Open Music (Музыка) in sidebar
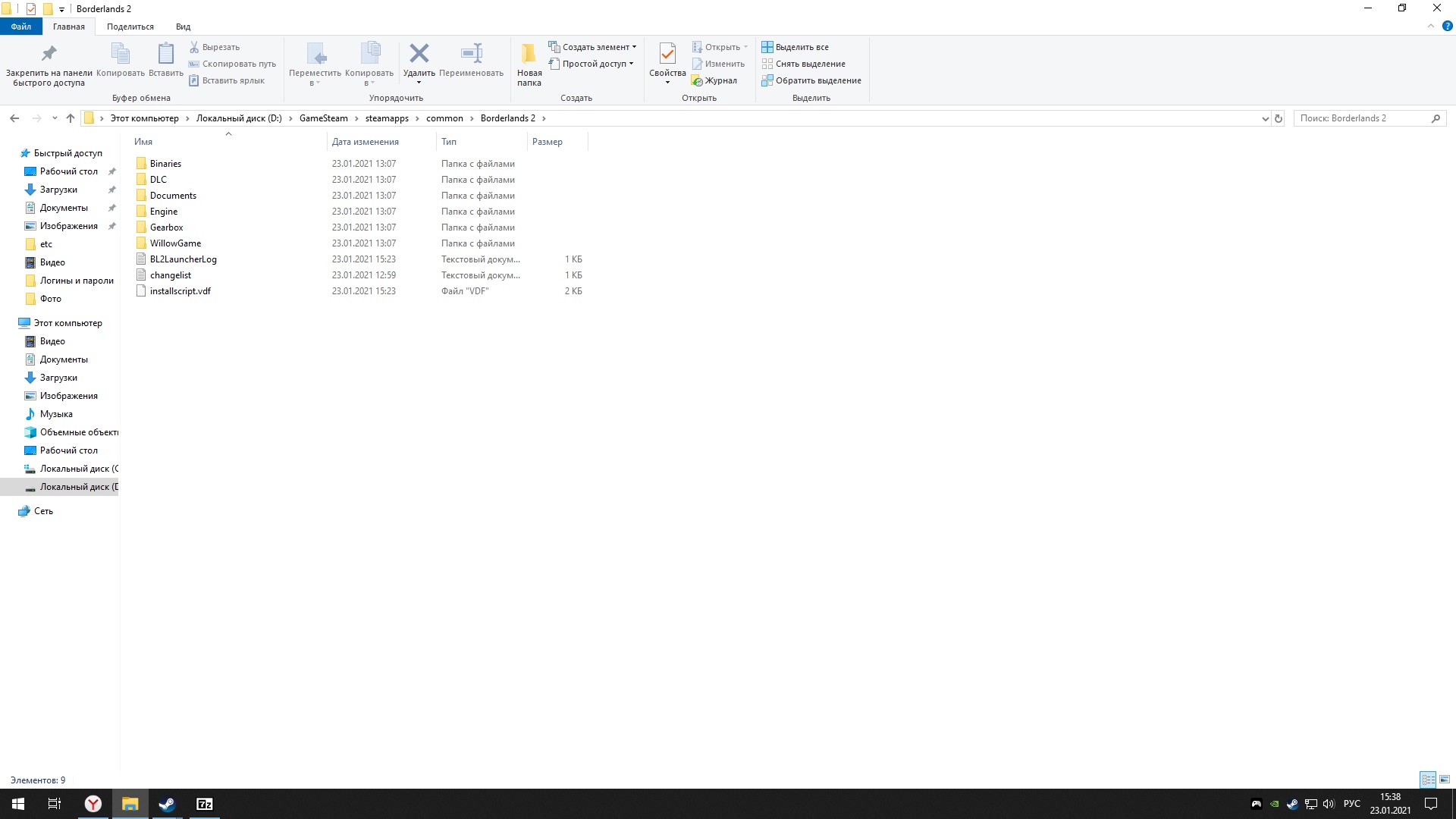The image size is (1456, 819). pos(56,414)
